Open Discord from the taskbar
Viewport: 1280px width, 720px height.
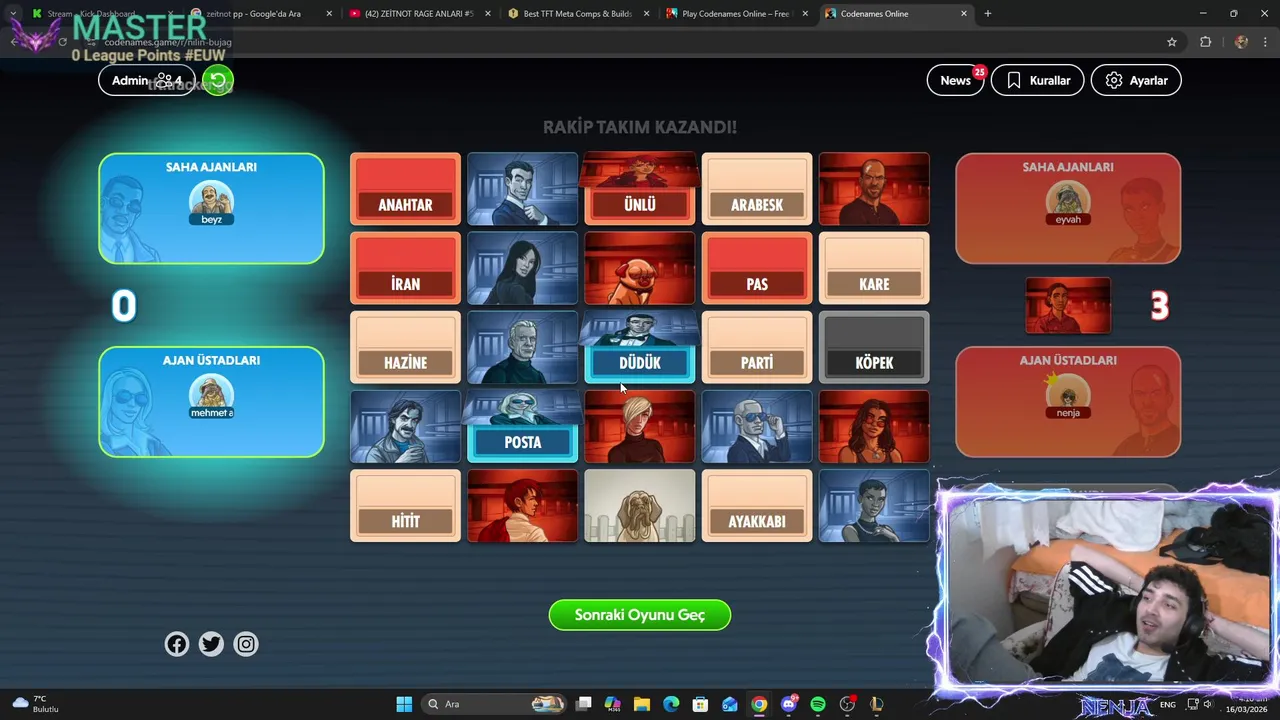pos(789,704)
